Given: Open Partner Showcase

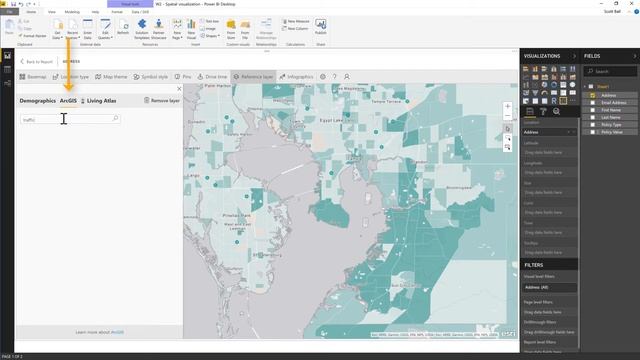Looking at the screenshot, I should 159,29.
